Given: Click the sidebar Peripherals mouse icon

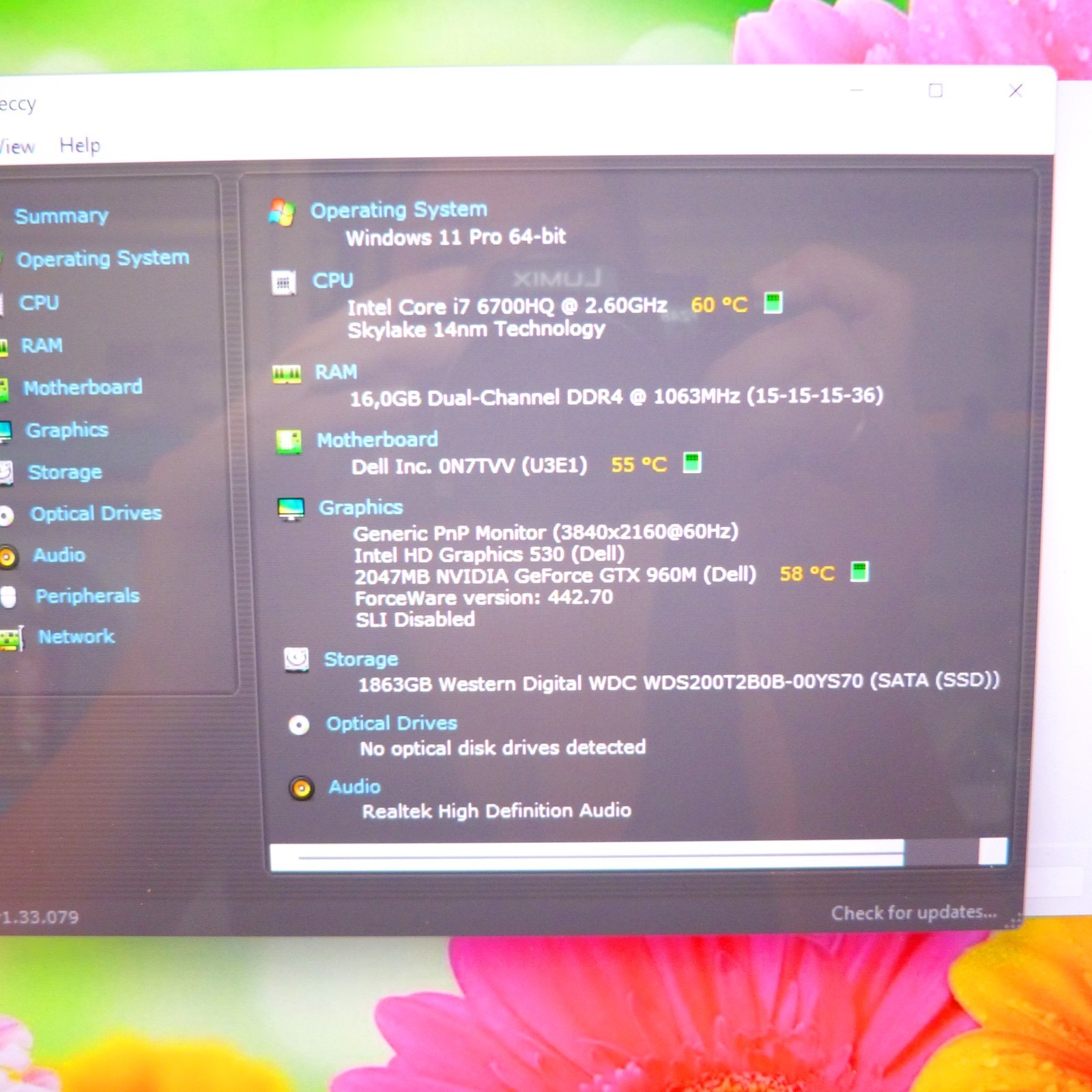Looking at the screenshot, I should [8, 597].
